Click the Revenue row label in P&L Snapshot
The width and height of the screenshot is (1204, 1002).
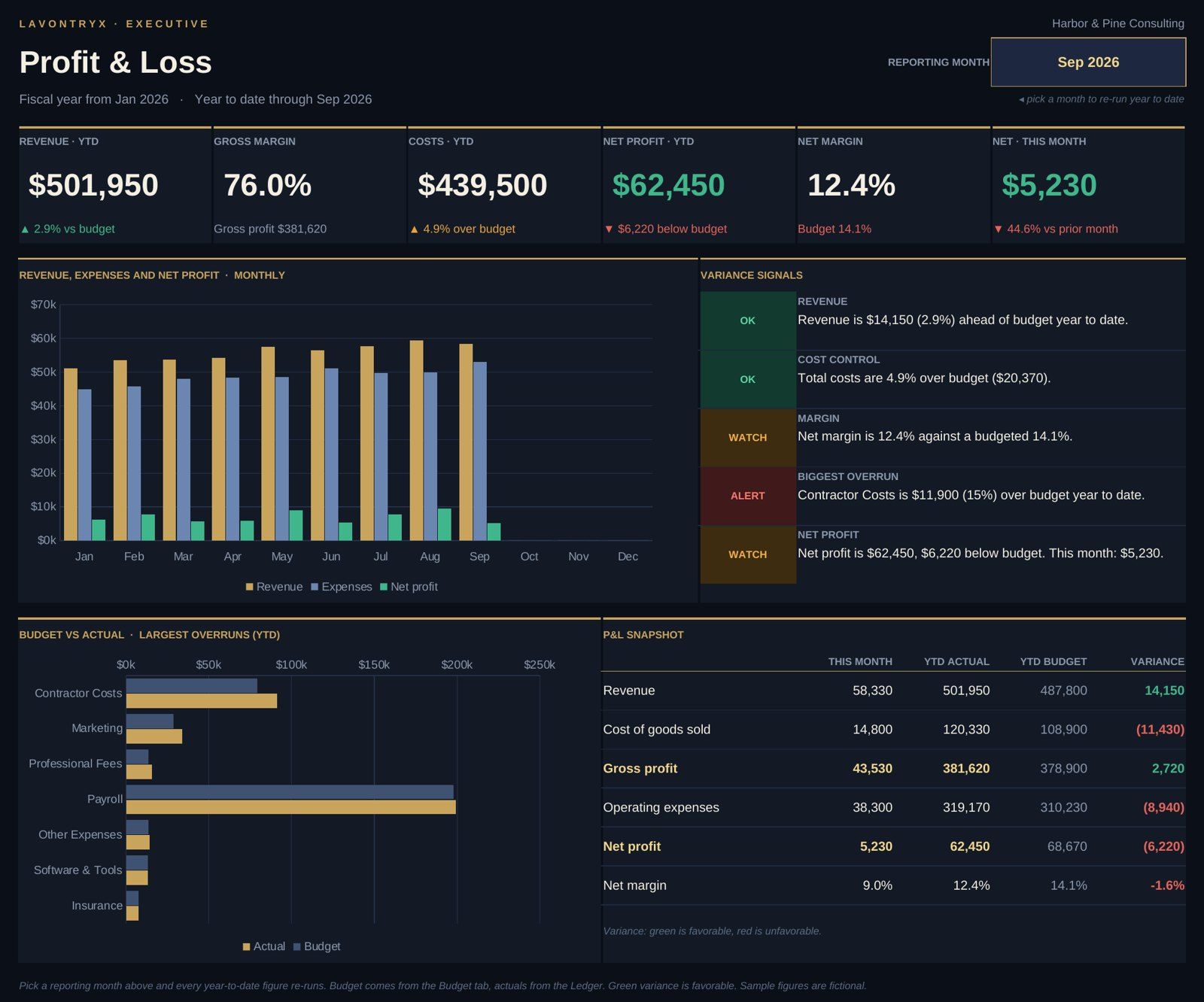(629, 691)
